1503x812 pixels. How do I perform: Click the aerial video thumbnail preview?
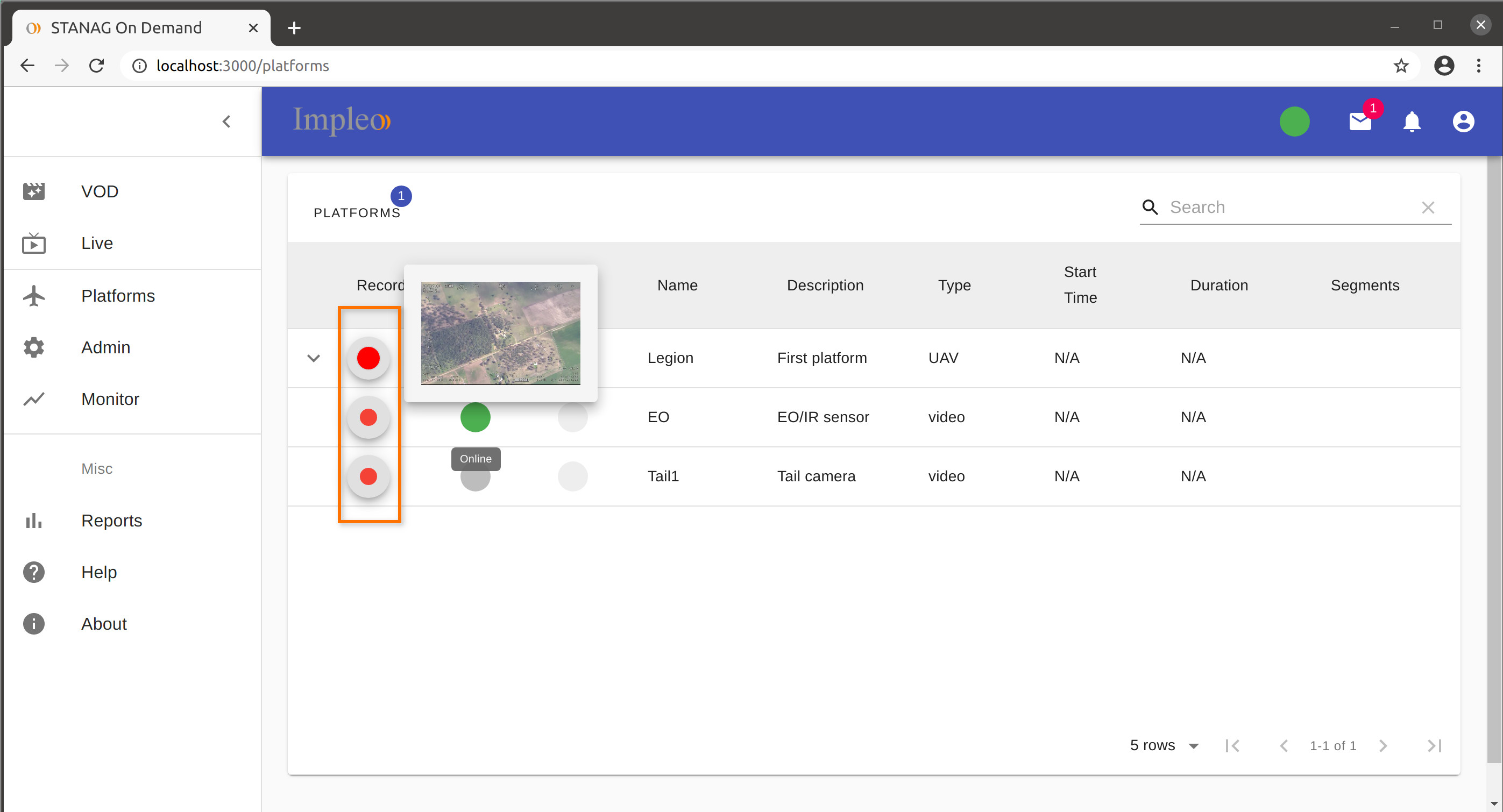[x=501, y=332]
